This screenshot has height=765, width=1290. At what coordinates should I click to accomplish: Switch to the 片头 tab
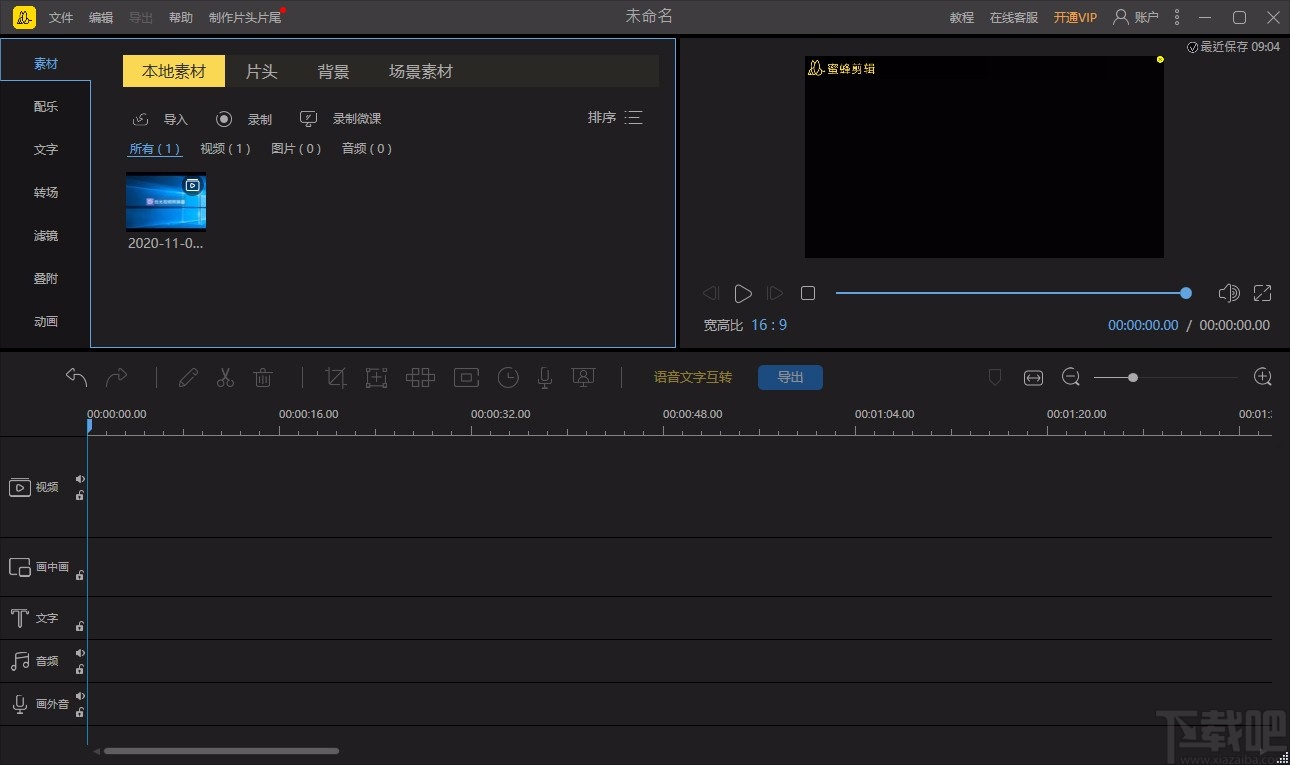[x=261, y=72]
